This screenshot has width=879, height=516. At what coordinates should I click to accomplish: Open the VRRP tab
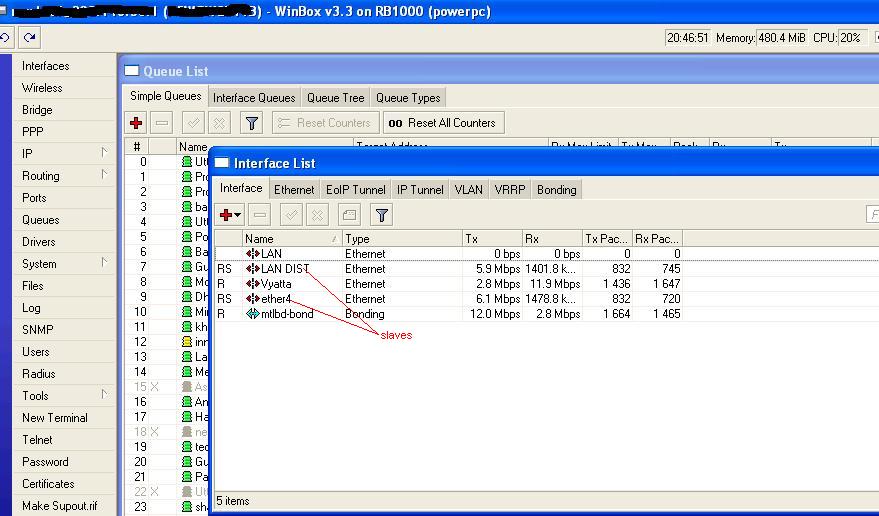[x=510, y=190]
